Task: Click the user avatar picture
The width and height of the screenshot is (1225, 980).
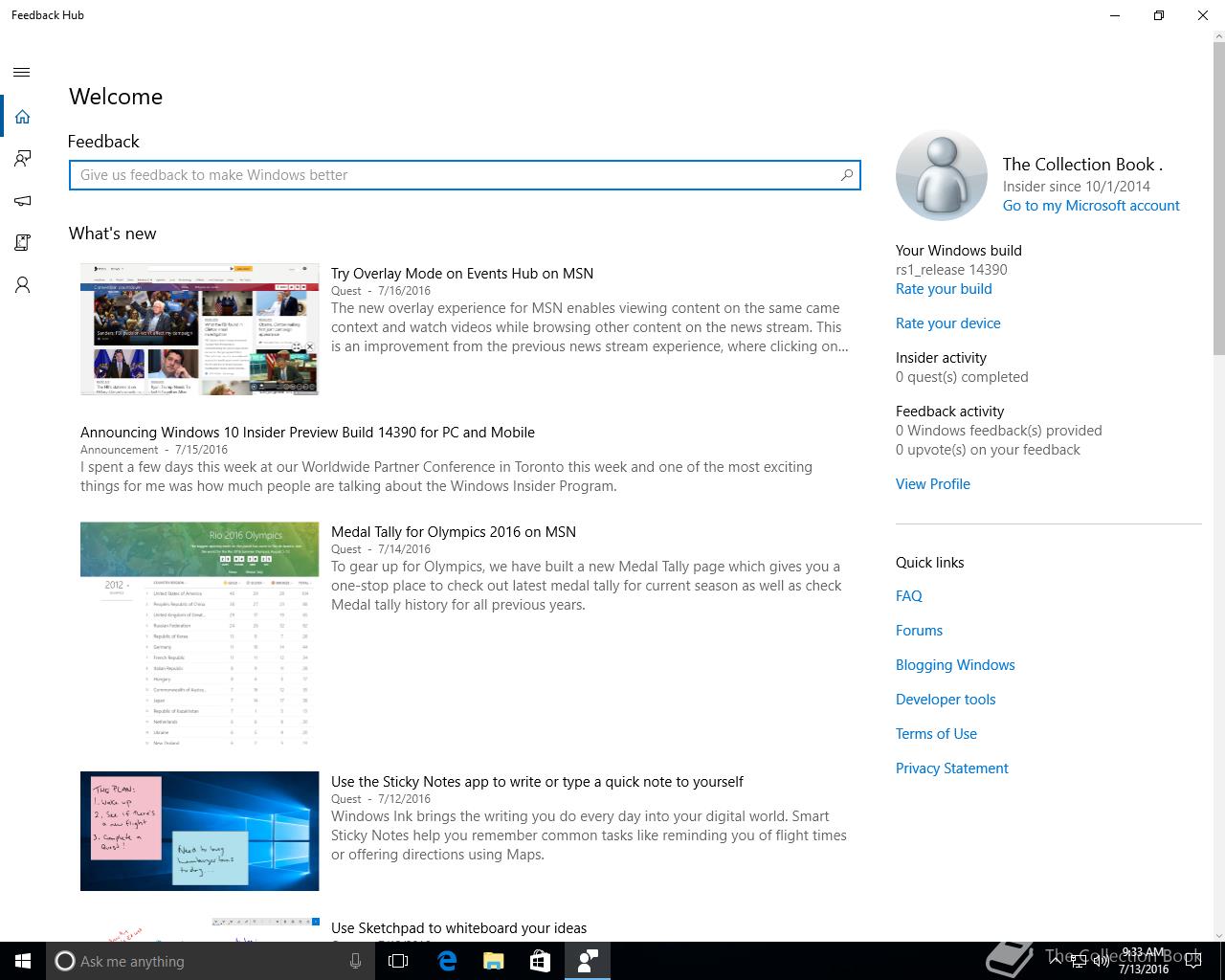Action: pos(941,176)
